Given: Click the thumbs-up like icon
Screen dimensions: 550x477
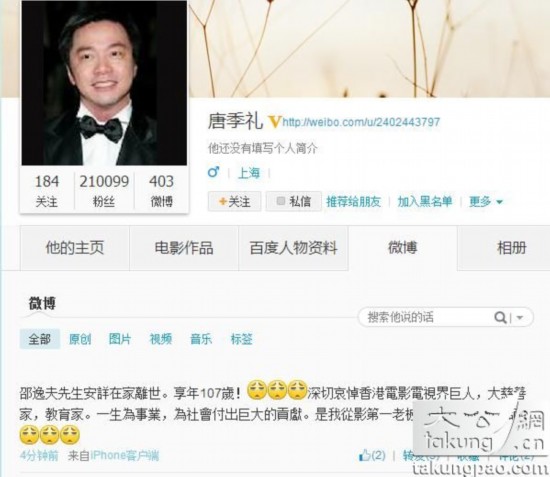Looking at the screenshot, I should point(365,455).
